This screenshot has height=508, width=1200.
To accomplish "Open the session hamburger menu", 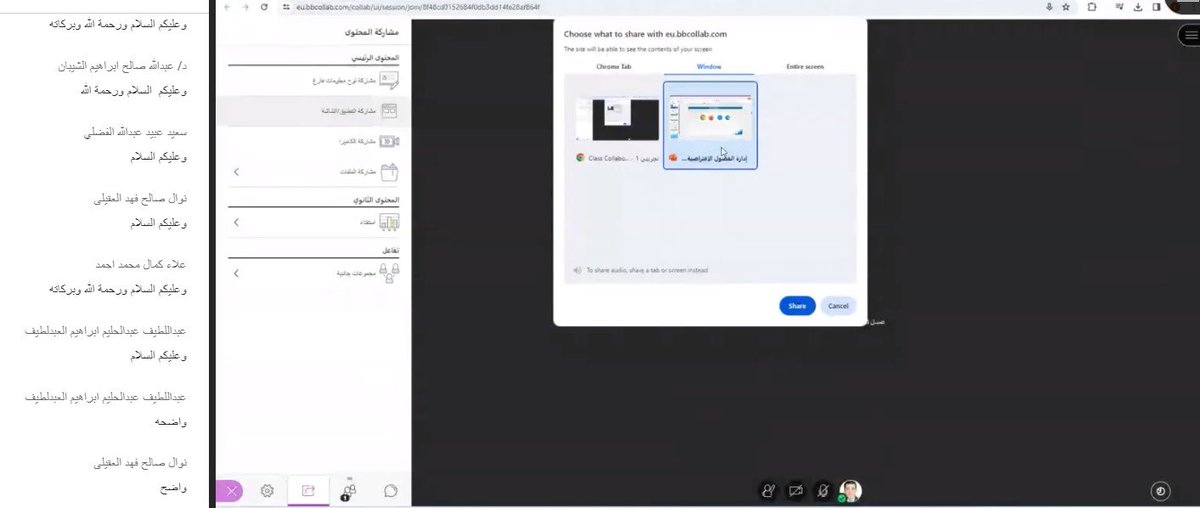I will pyautogui.click(x=1188, y=34).
